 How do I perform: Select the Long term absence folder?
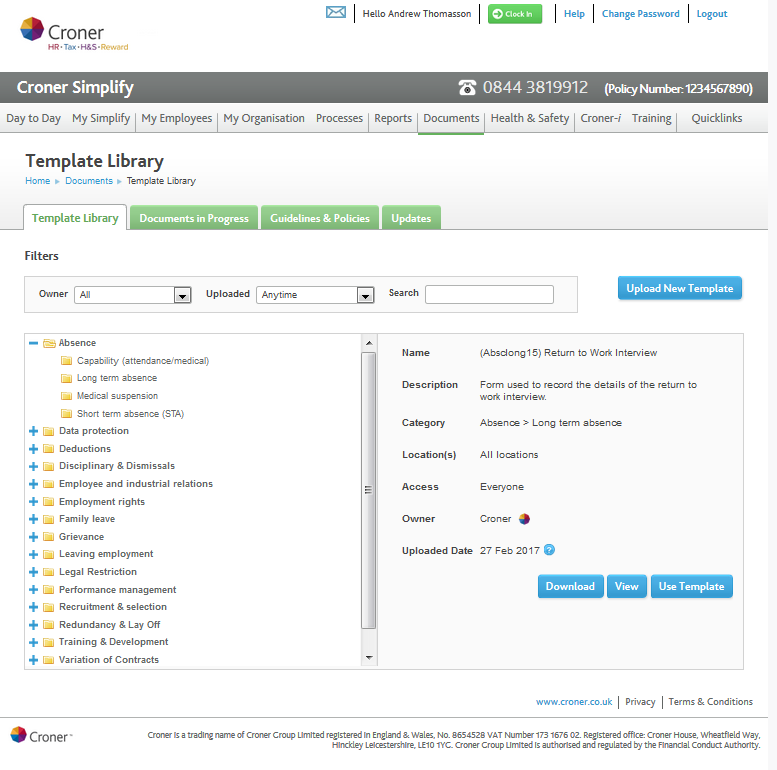pos(117,378)
